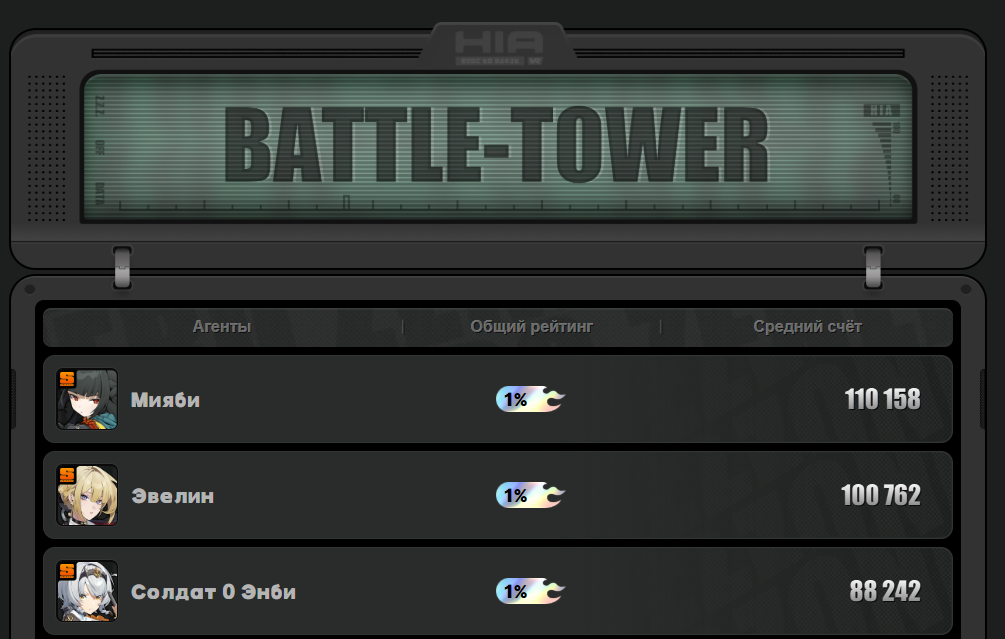Click the 1% badge for Солдат 0 Энби
This screenshot has height=639, width=1005.
pyautogui.click(x=530, y=592)
